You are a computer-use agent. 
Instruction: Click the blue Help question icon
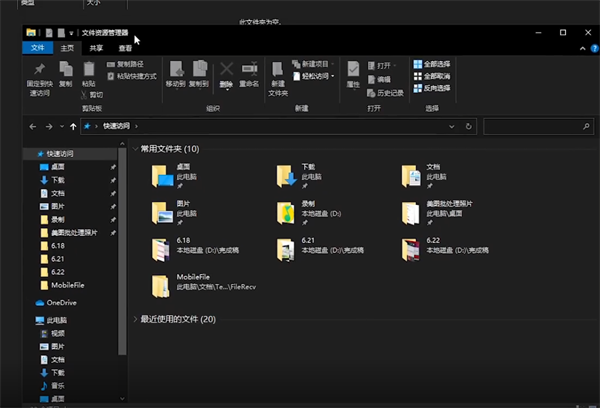(595, 49)
